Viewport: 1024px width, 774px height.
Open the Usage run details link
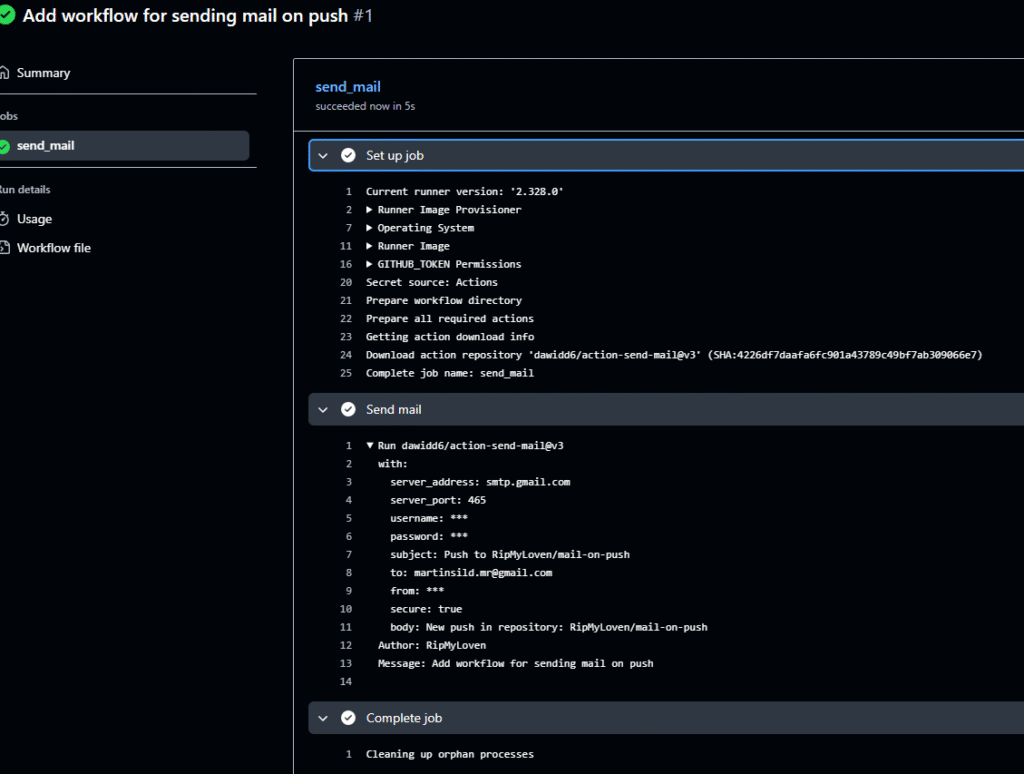[34, 219]
